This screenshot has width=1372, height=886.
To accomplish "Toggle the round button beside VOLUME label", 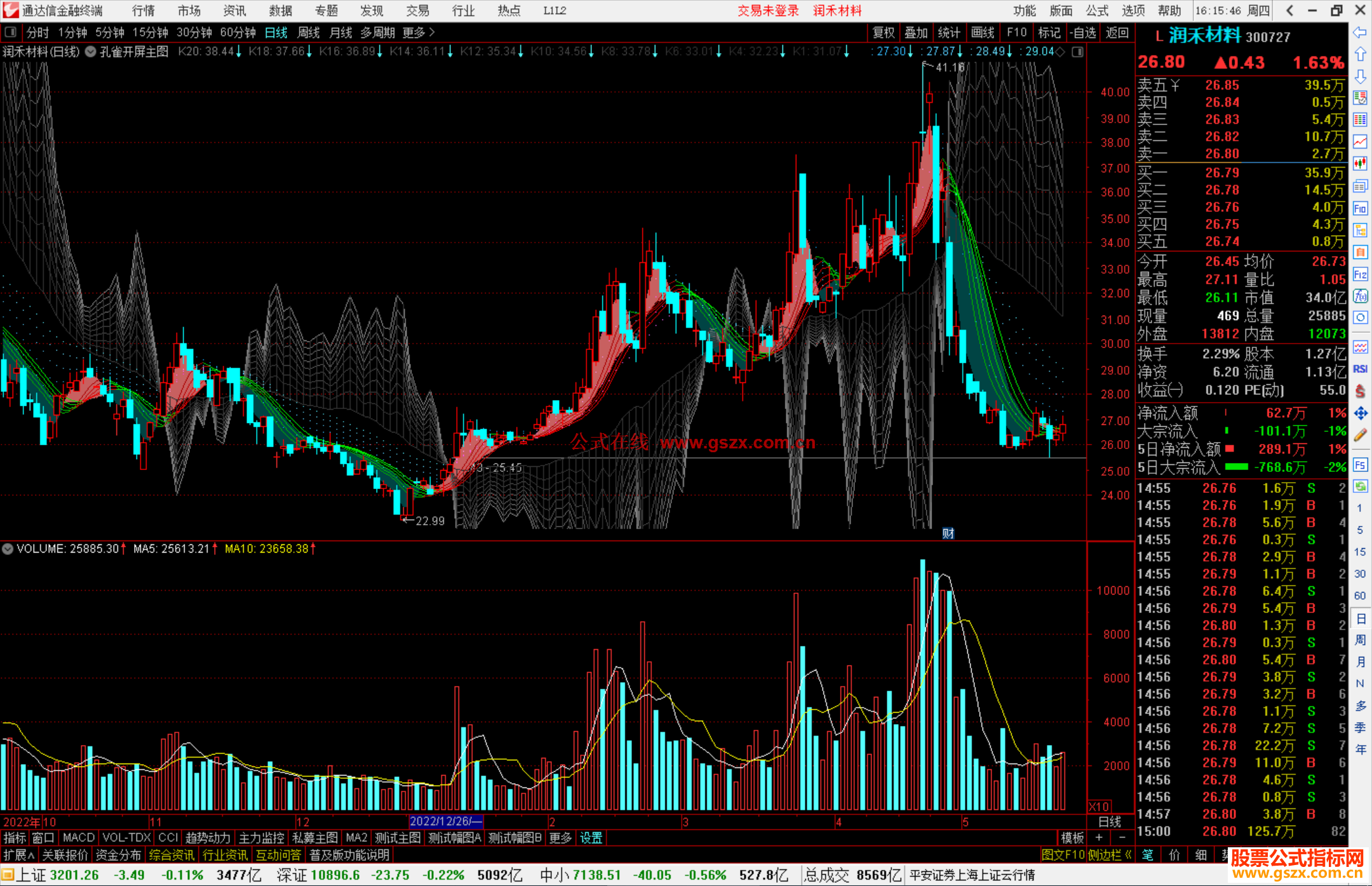I will pos(8,549).
